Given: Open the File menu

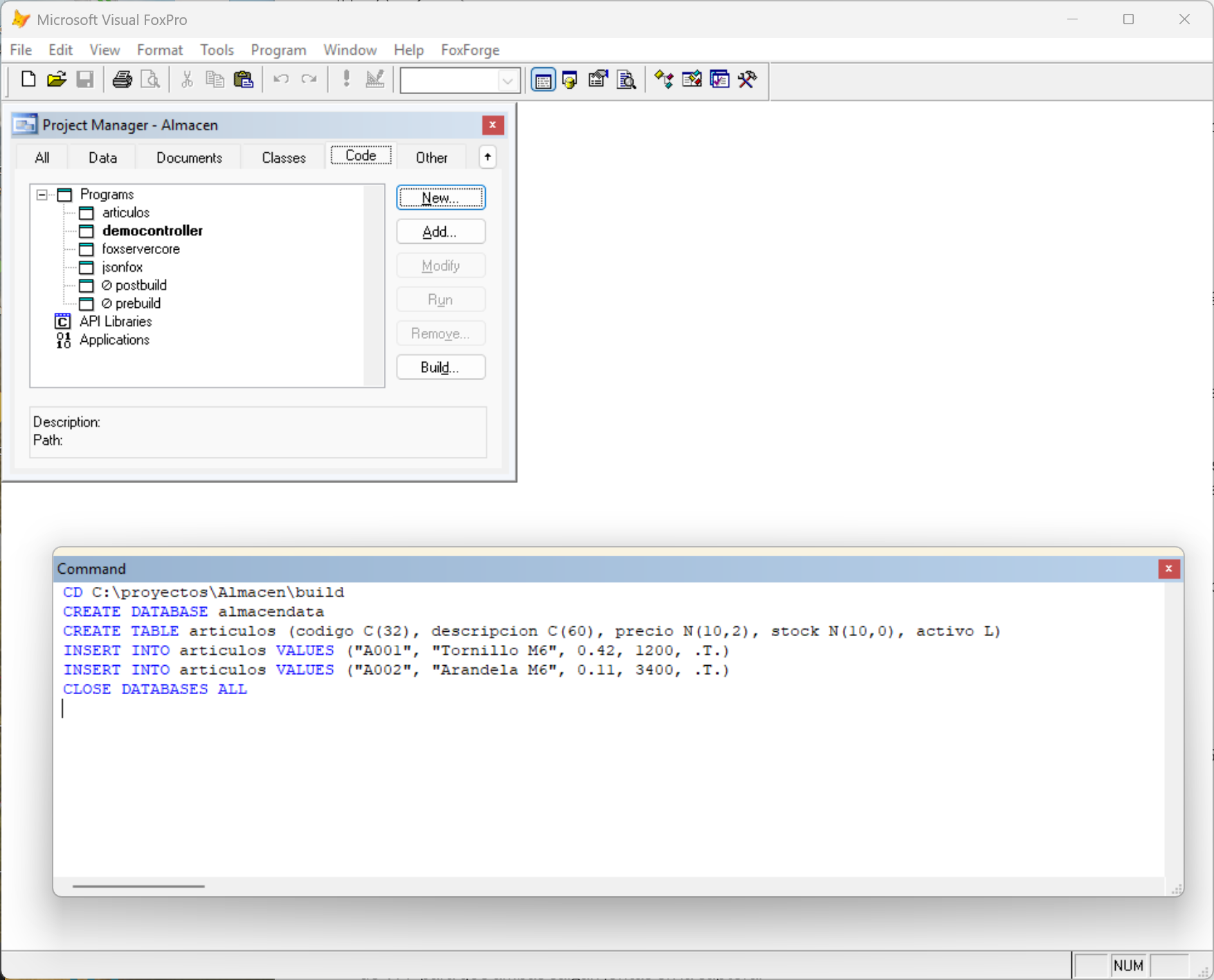Looking at the screenshot, I should point(21,50).
